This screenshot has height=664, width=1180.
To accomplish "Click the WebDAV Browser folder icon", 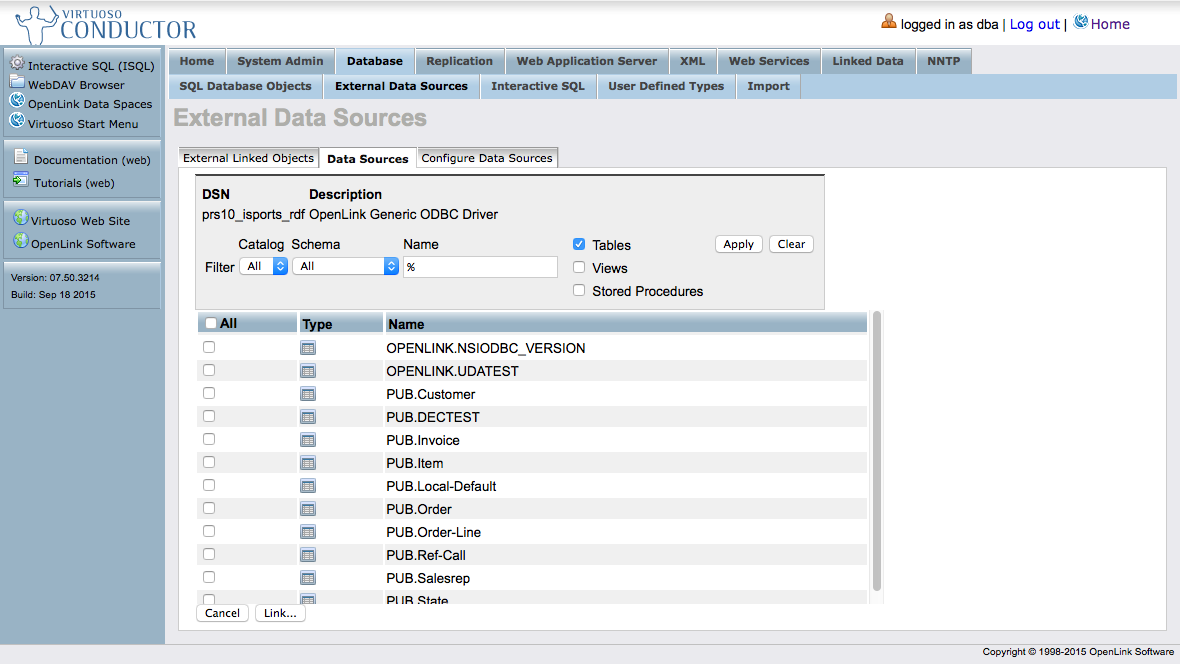I will [17, 83].
